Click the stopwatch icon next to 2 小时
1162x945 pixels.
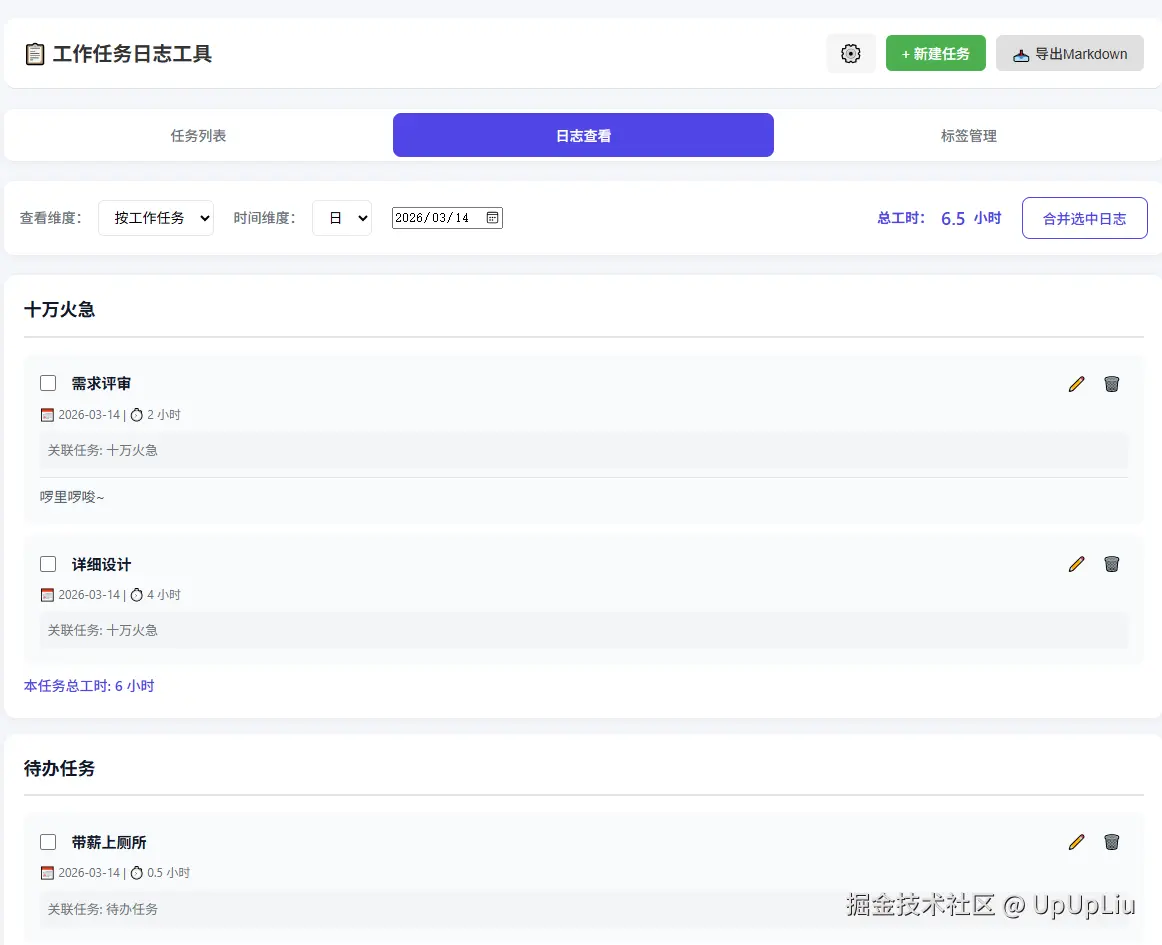[137, 415]
